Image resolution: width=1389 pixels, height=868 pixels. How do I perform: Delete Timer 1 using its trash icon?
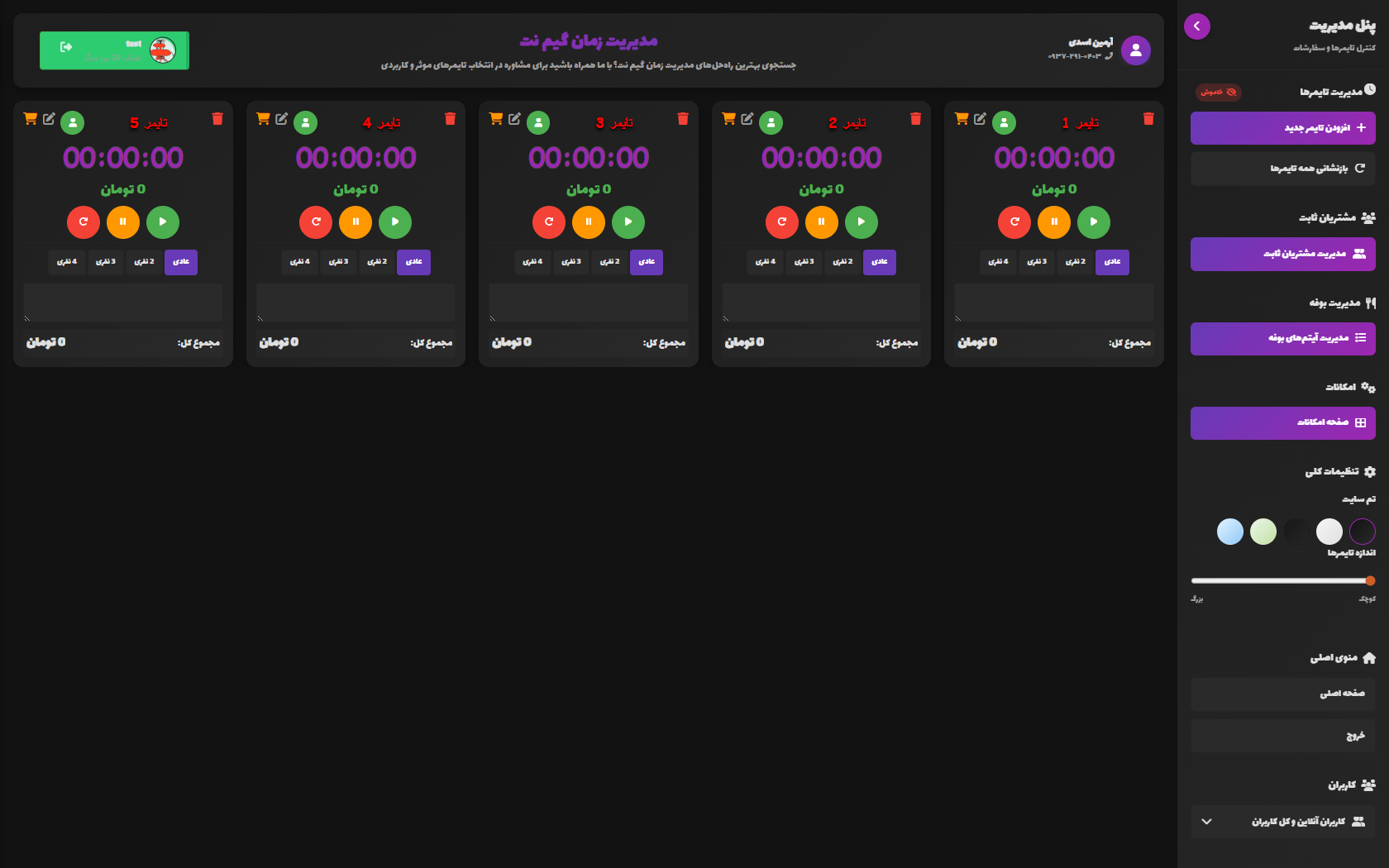[x=1148, y=119]
